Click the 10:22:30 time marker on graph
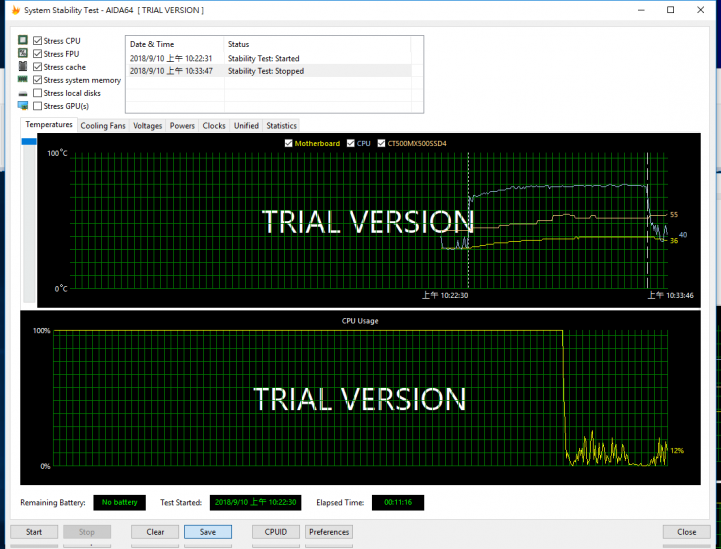721x549 pixels. [445, 295]
